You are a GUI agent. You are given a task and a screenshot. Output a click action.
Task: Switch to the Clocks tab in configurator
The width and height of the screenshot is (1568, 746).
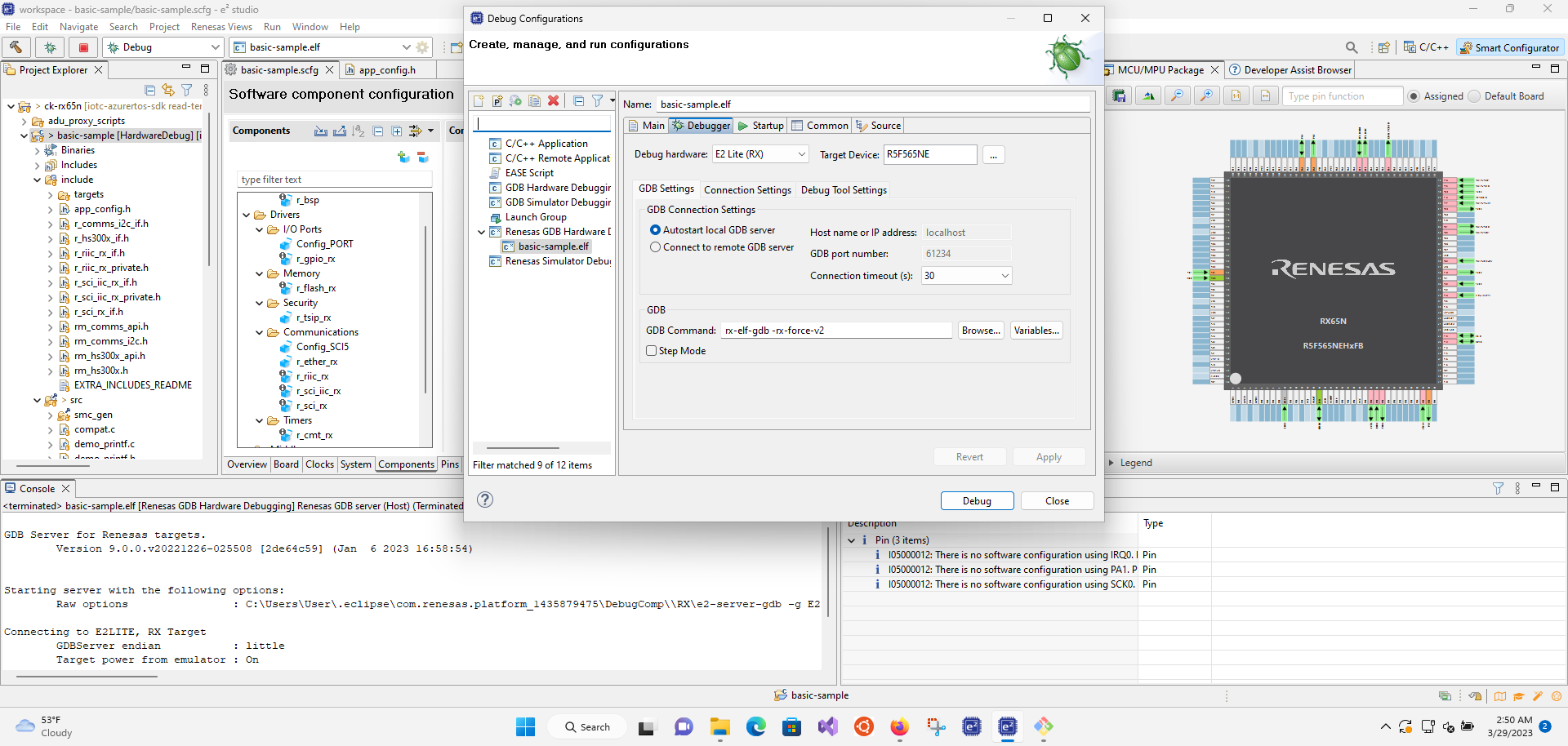(319, 464)
